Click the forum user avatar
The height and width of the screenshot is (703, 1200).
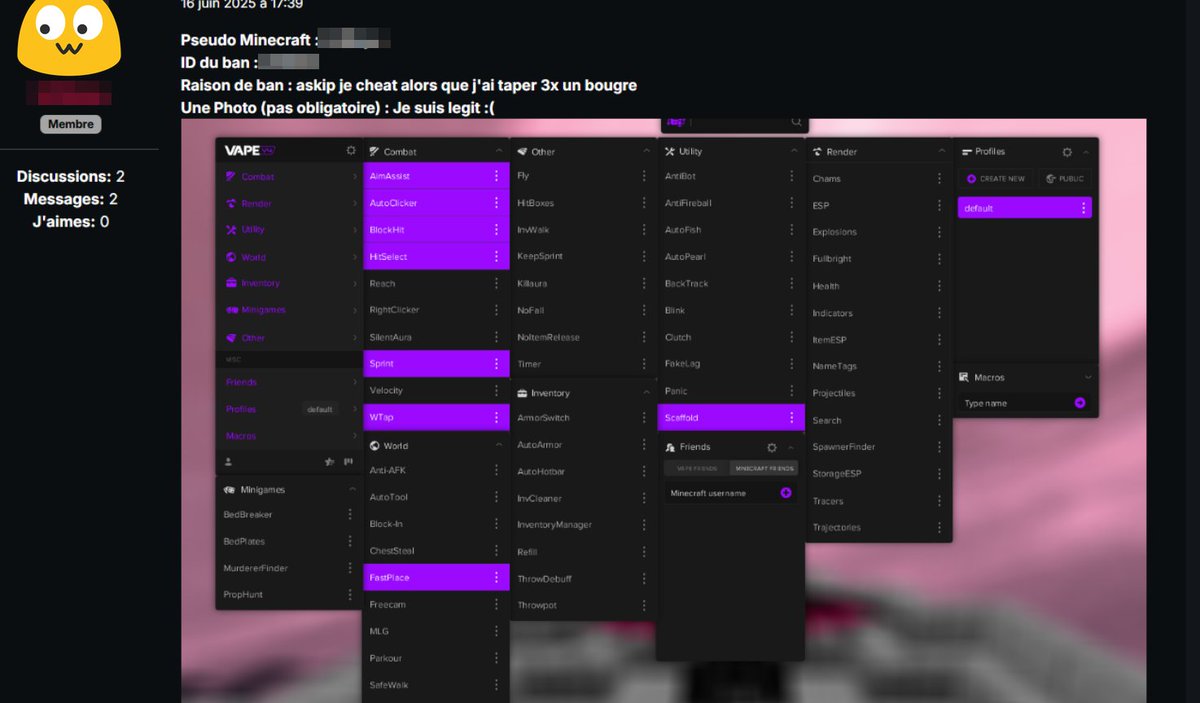(70, 35)
